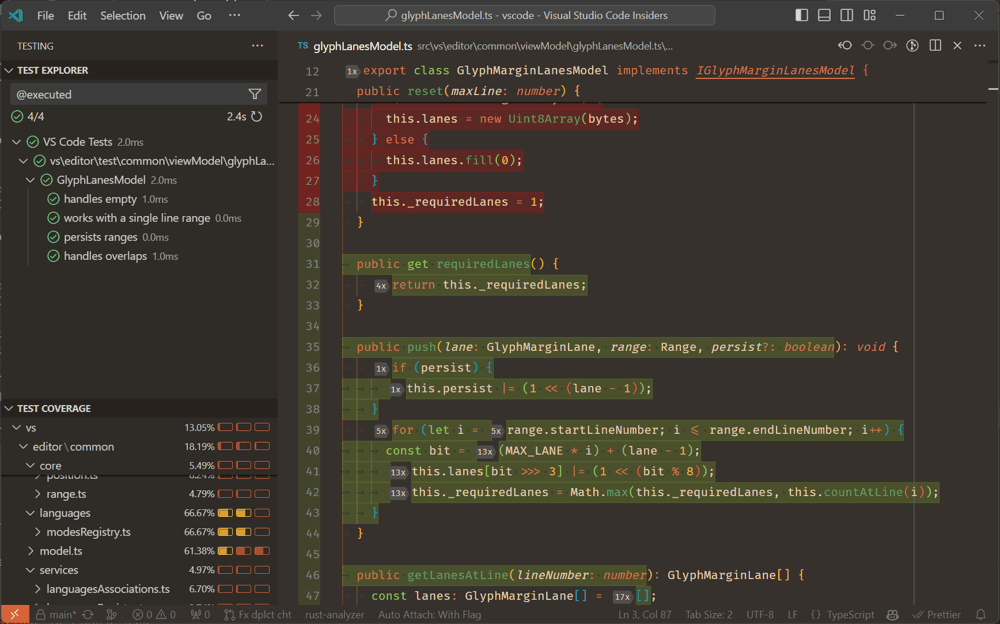The height and width of the screenshot is (624, 1000).
Task: Open Source Control sync icon in status bar
Action: point(87,614)
